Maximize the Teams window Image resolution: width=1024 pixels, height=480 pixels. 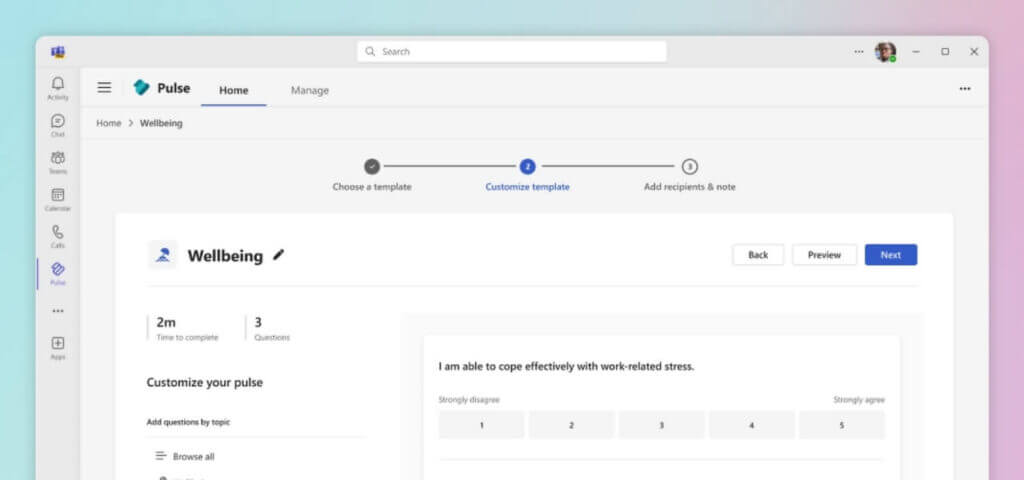pos(945,52)
